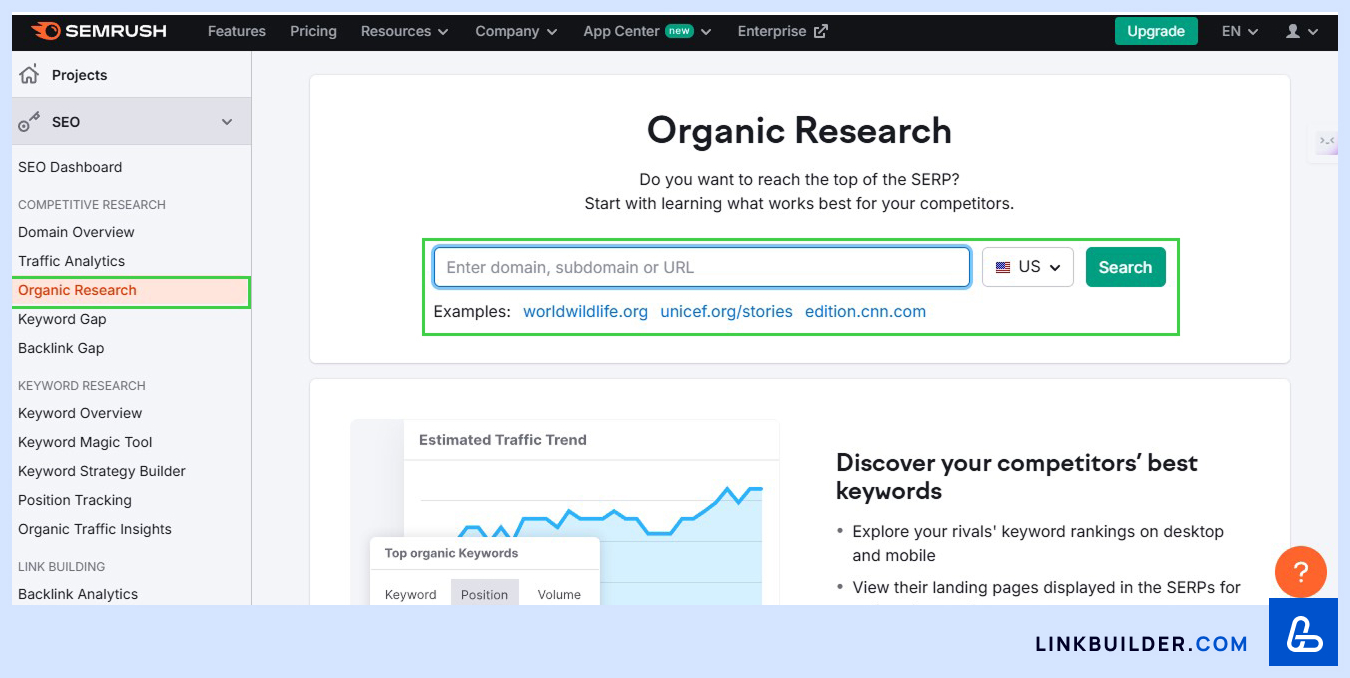Open Backlink Gap tool

coord(61,348)
